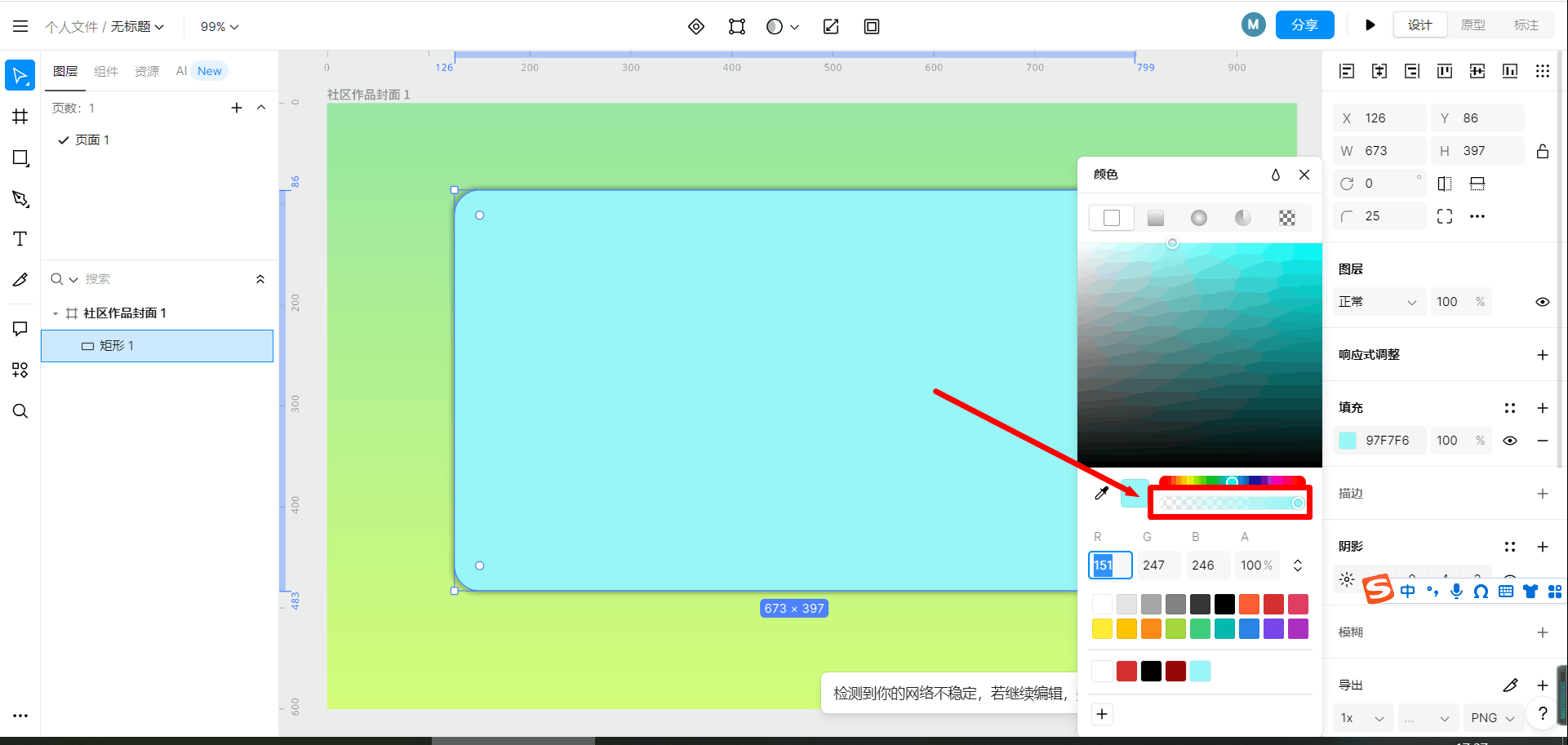Select linear gradient fill type

(1156, 218)
